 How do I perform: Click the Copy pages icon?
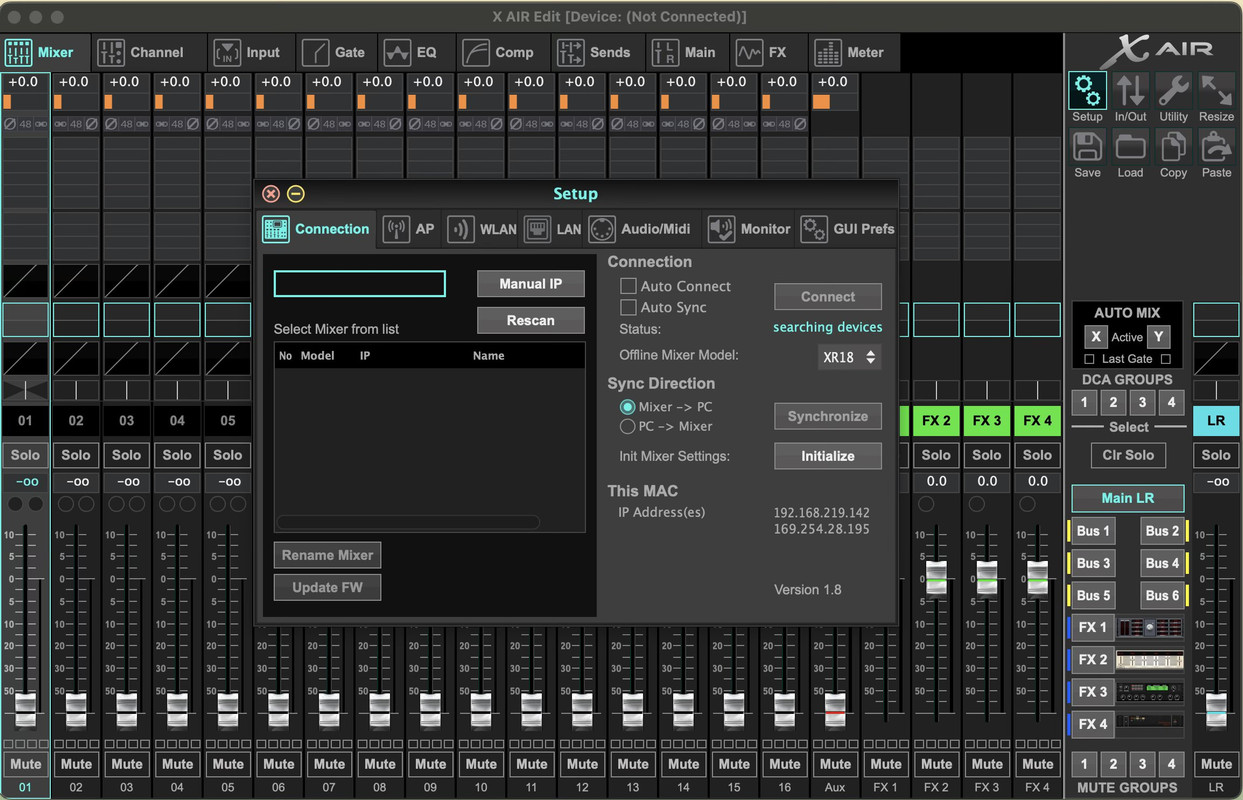(x=1173, y=147)
